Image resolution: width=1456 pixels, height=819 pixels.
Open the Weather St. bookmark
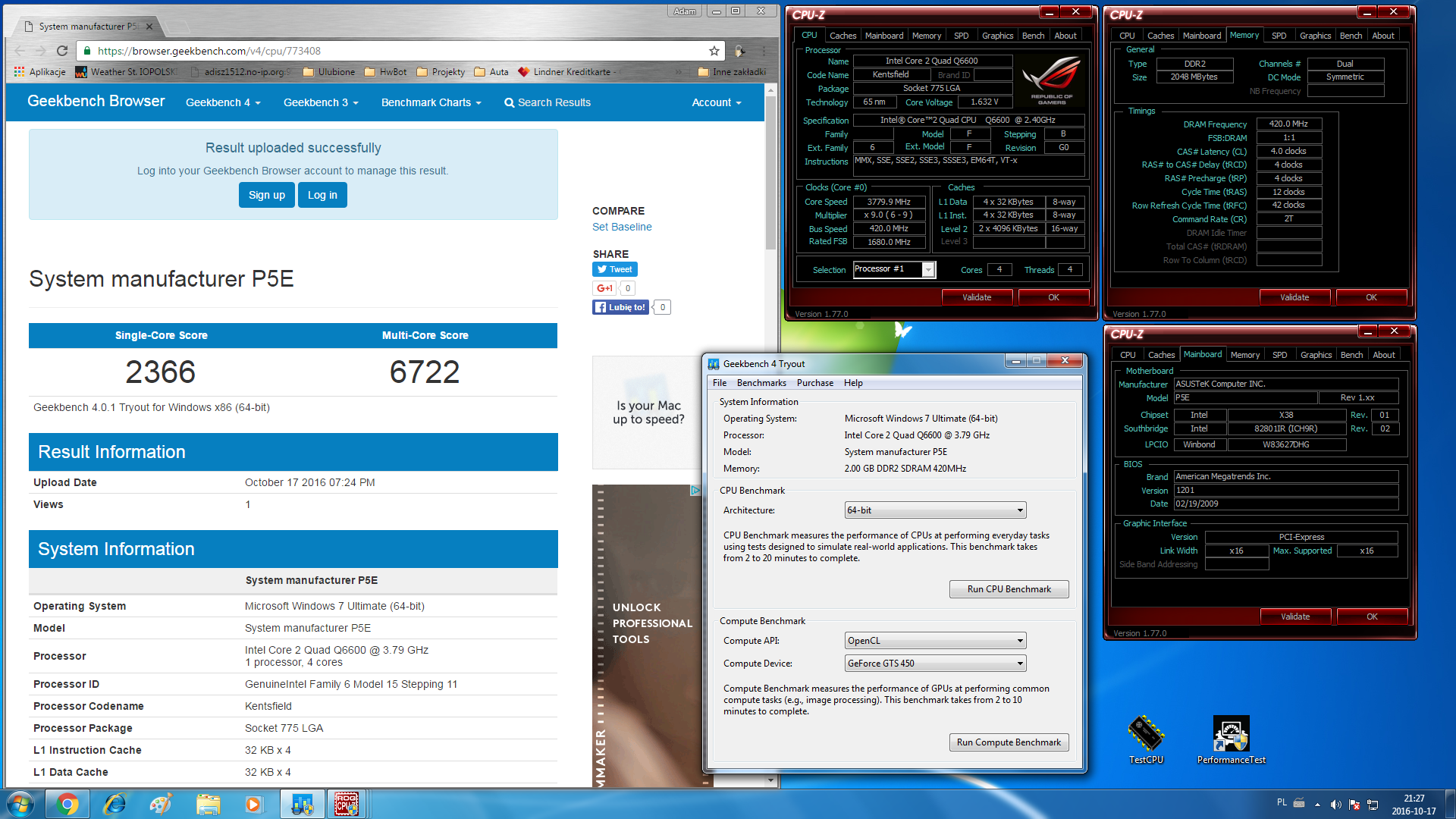coord(125,72)
